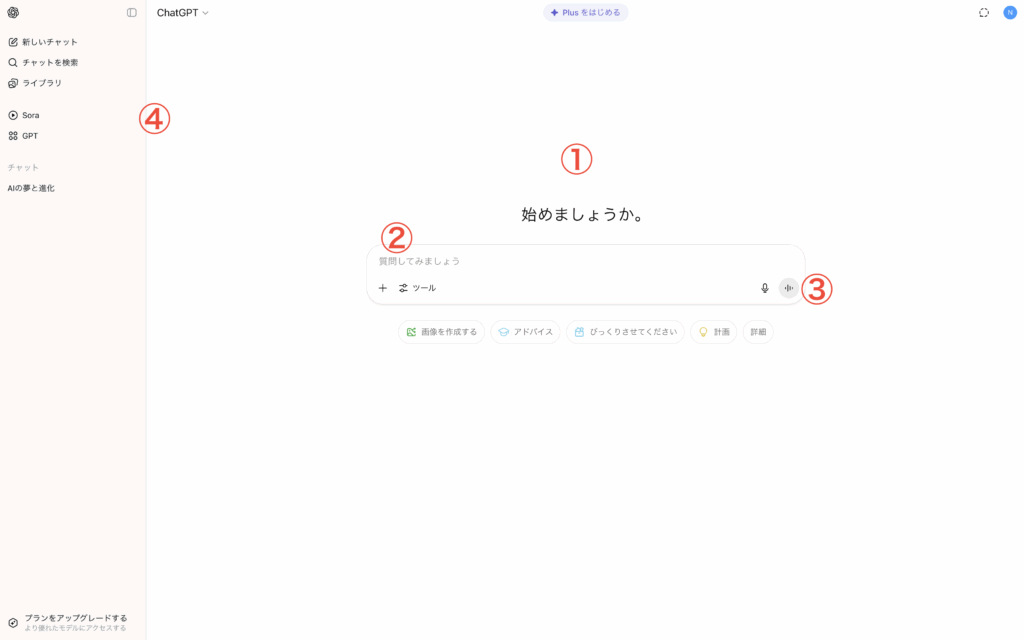The height and width of the screenshot is (640, 1024).
Task: Select the 画像を作成する suggestion chip
Action: [x=441, y=332]
